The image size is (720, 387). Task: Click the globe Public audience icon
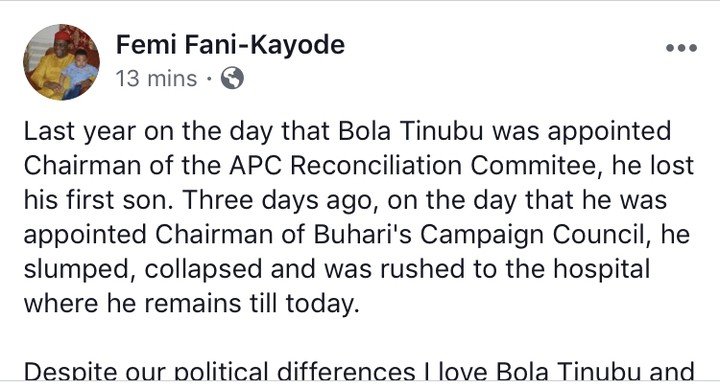click(x=232, y=78)
